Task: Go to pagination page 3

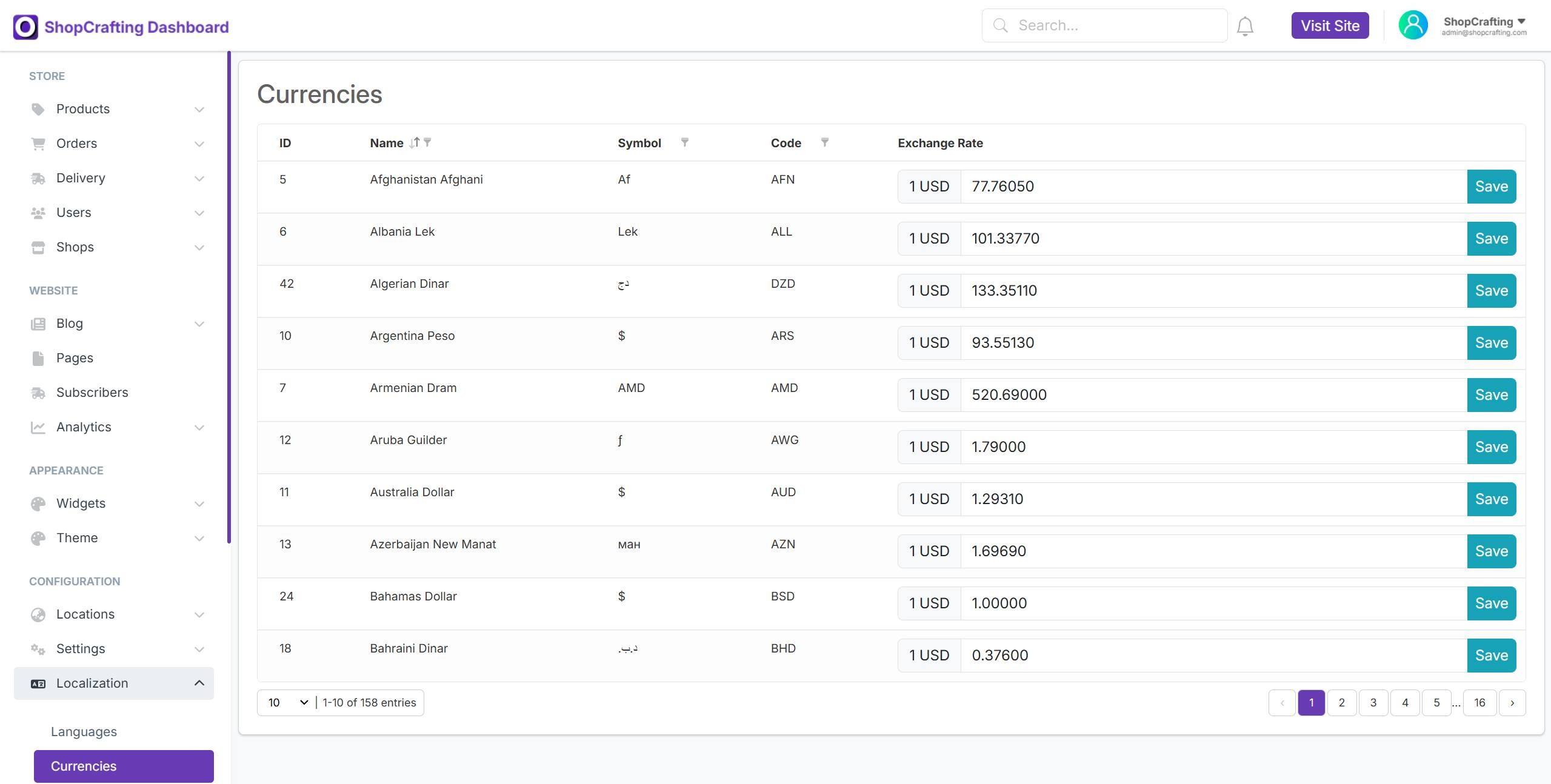Action: [1373, 703]
